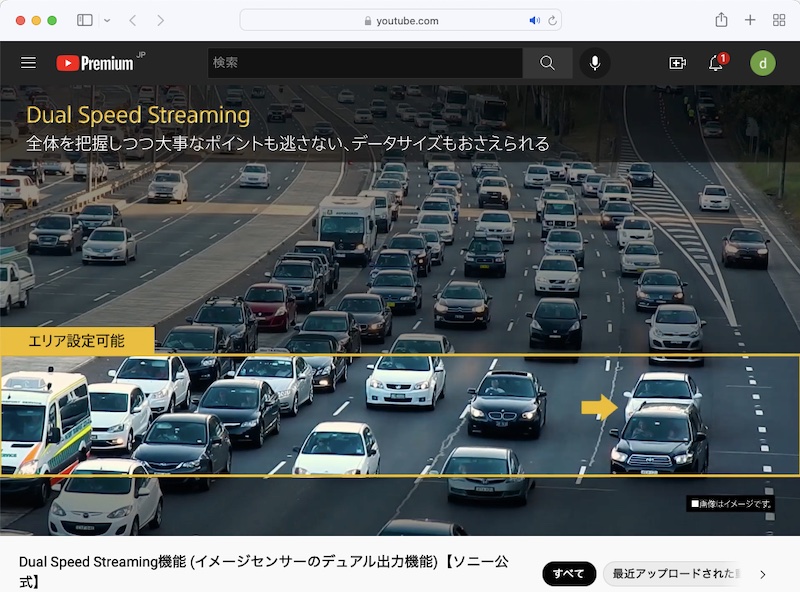Viewport: 800px width, 592px height.
Task: Show the Safari sidebar icon
Action: pyautogui.click(x=85, y=18)
